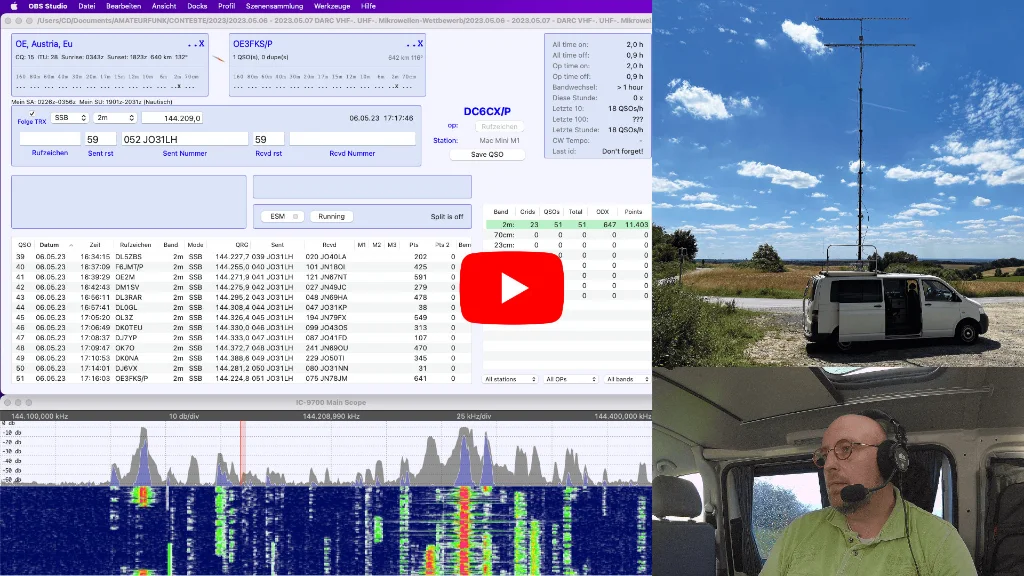Click the op Rufzeichen operator field
This screenshot has width=1024, height=576.
(500, 127)
